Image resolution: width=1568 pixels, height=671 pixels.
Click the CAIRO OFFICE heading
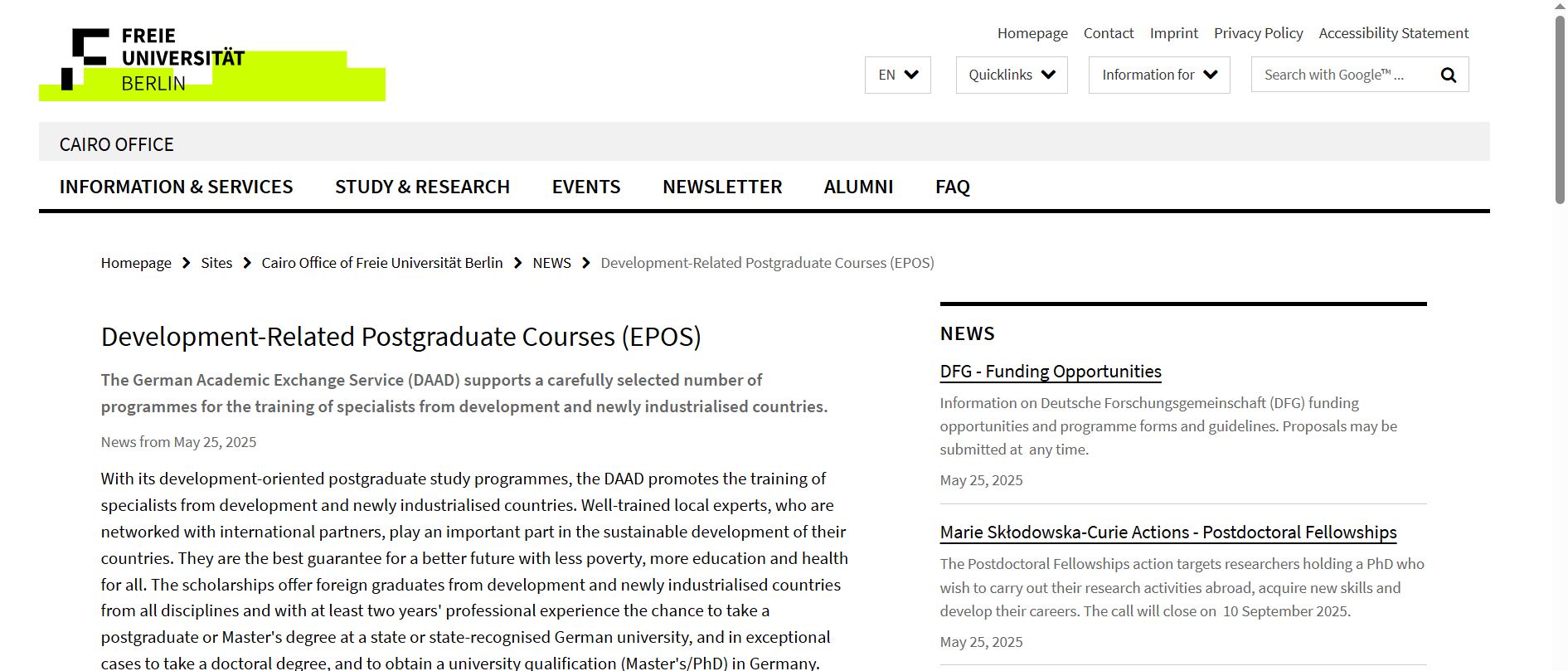[x=117, y=144]
